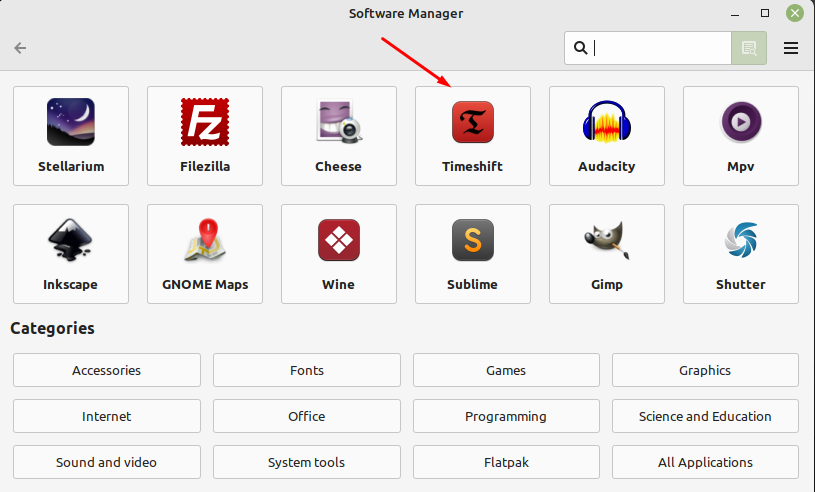Choose the Wine app tile
The height and width of the screenshot is (492, 815).
339,254
